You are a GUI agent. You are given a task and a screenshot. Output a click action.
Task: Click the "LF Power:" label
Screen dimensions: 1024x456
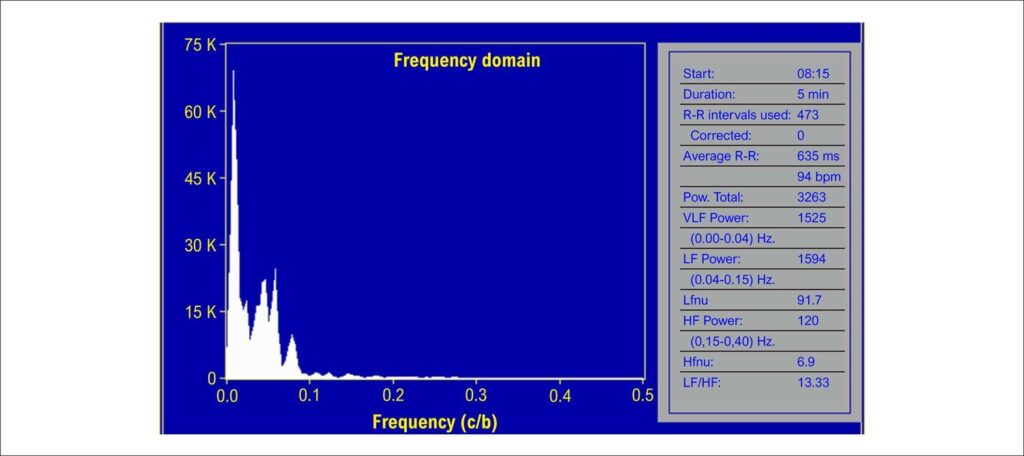tap(712, 259)
